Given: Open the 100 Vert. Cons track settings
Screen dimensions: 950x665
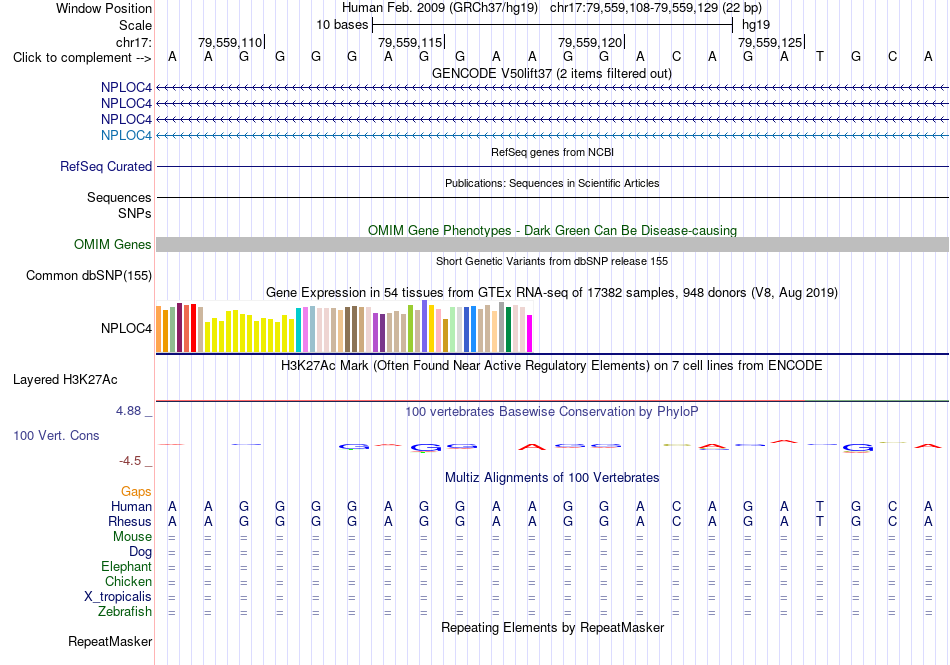Looking at the screenshot, I should click(x=56, y=435).
